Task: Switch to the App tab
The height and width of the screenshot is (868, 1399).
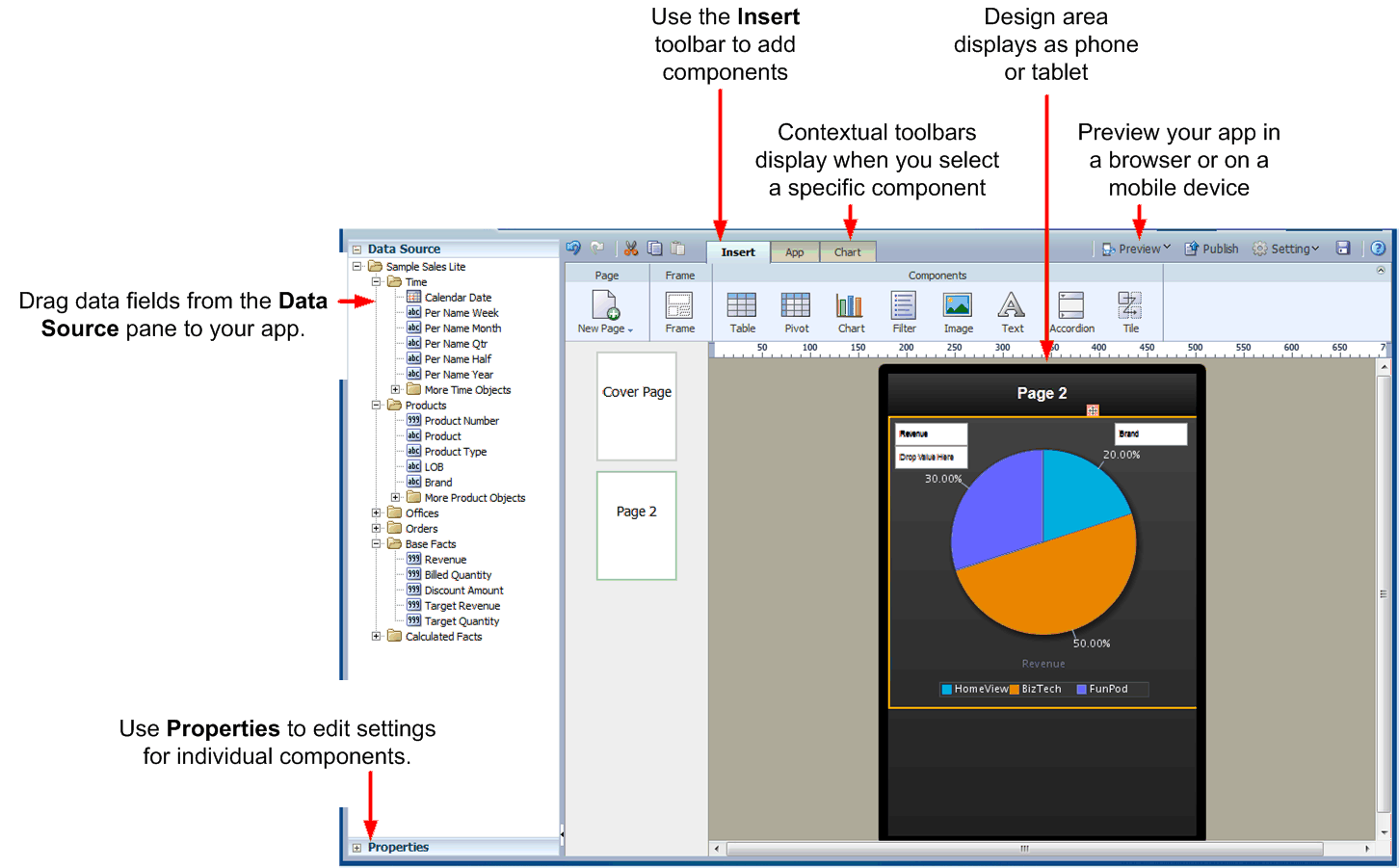Action: point(794,252)
